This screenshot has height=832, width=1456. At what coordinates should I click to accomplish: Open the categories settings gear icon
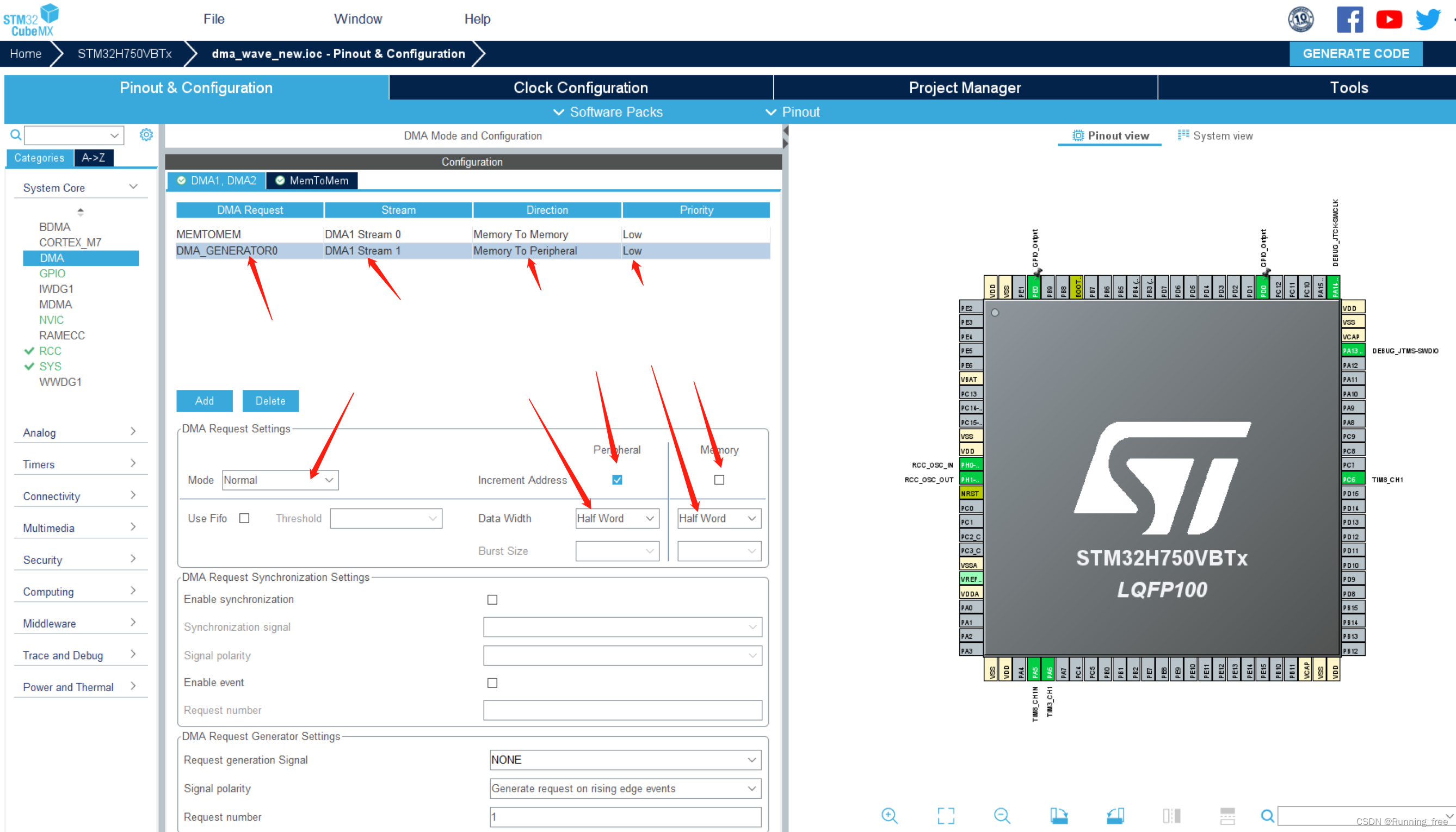pyautogui.click(x=146, y=134)
